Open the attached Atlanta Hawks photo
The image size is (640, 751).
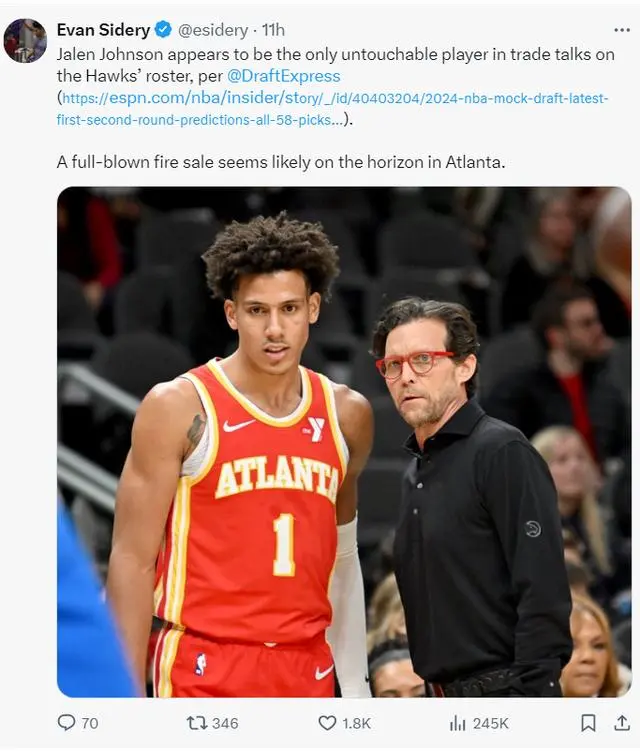point(344,442)
